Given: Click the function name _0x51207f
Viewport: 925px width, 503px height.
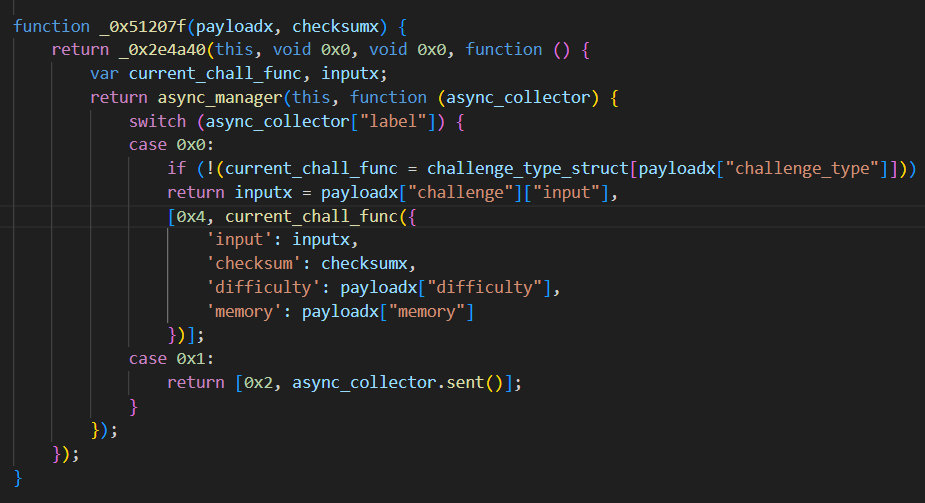Looking at the screenshot, I should [x=142, y=27].
